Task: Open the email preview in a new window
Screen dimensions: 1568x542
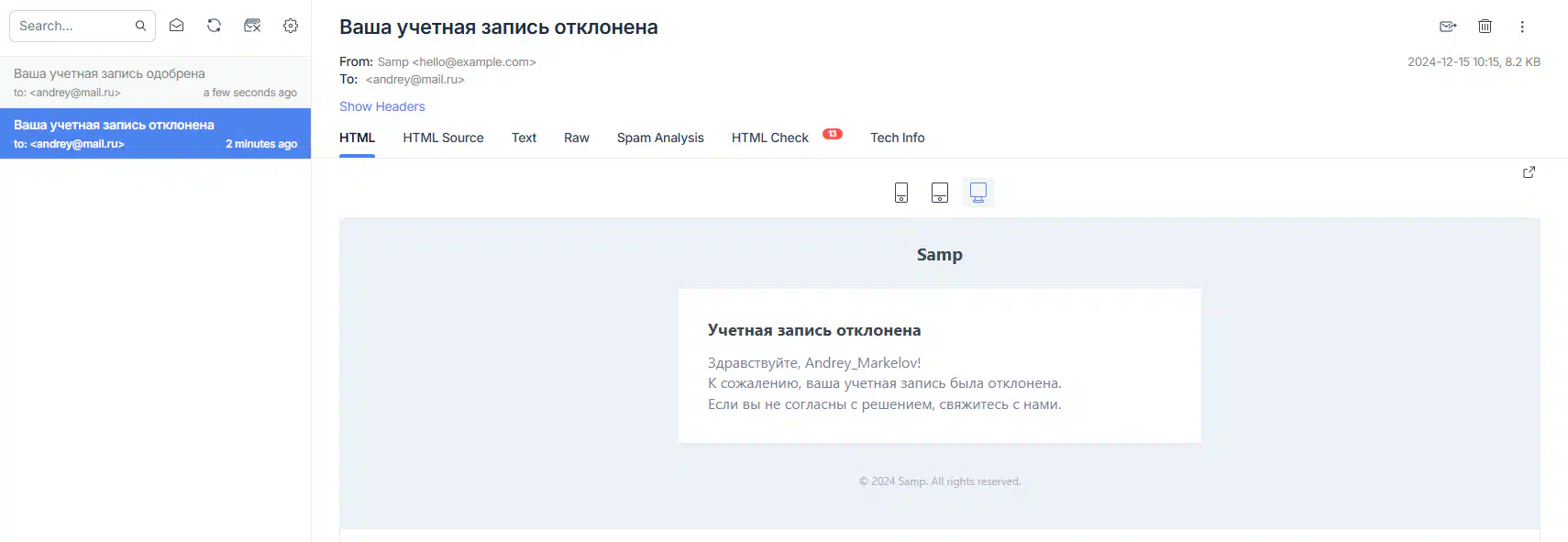Action: (x=1529, y=172)
